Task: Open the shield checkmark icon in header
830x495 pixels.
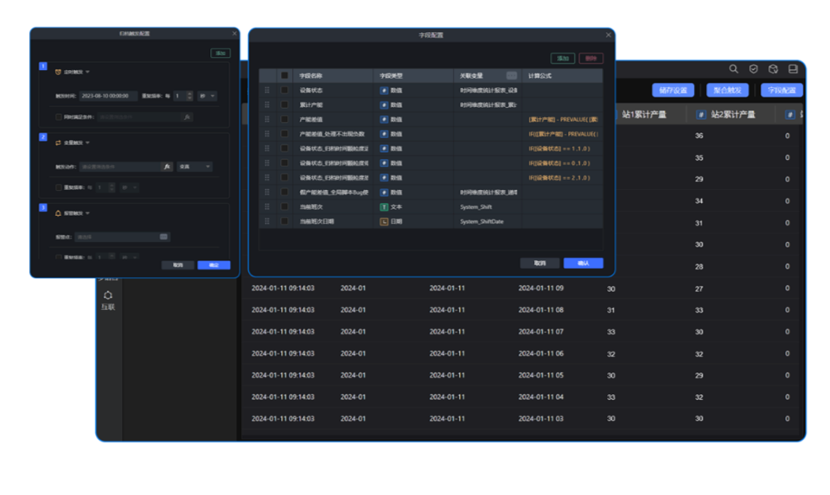Action: tap(753, 69)
